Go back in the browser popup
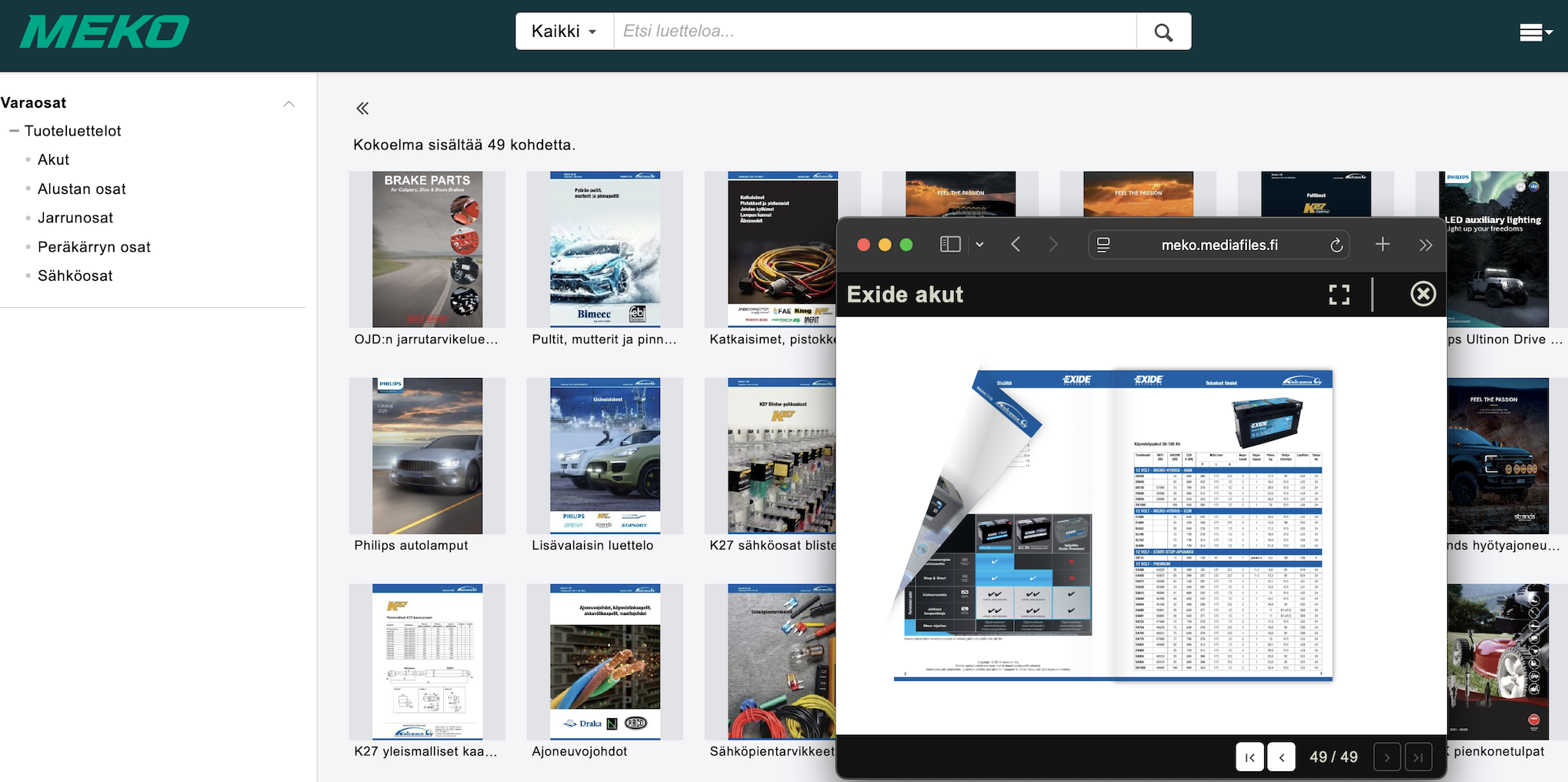The width and height of the screenshot is (1568, 782). [1016, 245]
